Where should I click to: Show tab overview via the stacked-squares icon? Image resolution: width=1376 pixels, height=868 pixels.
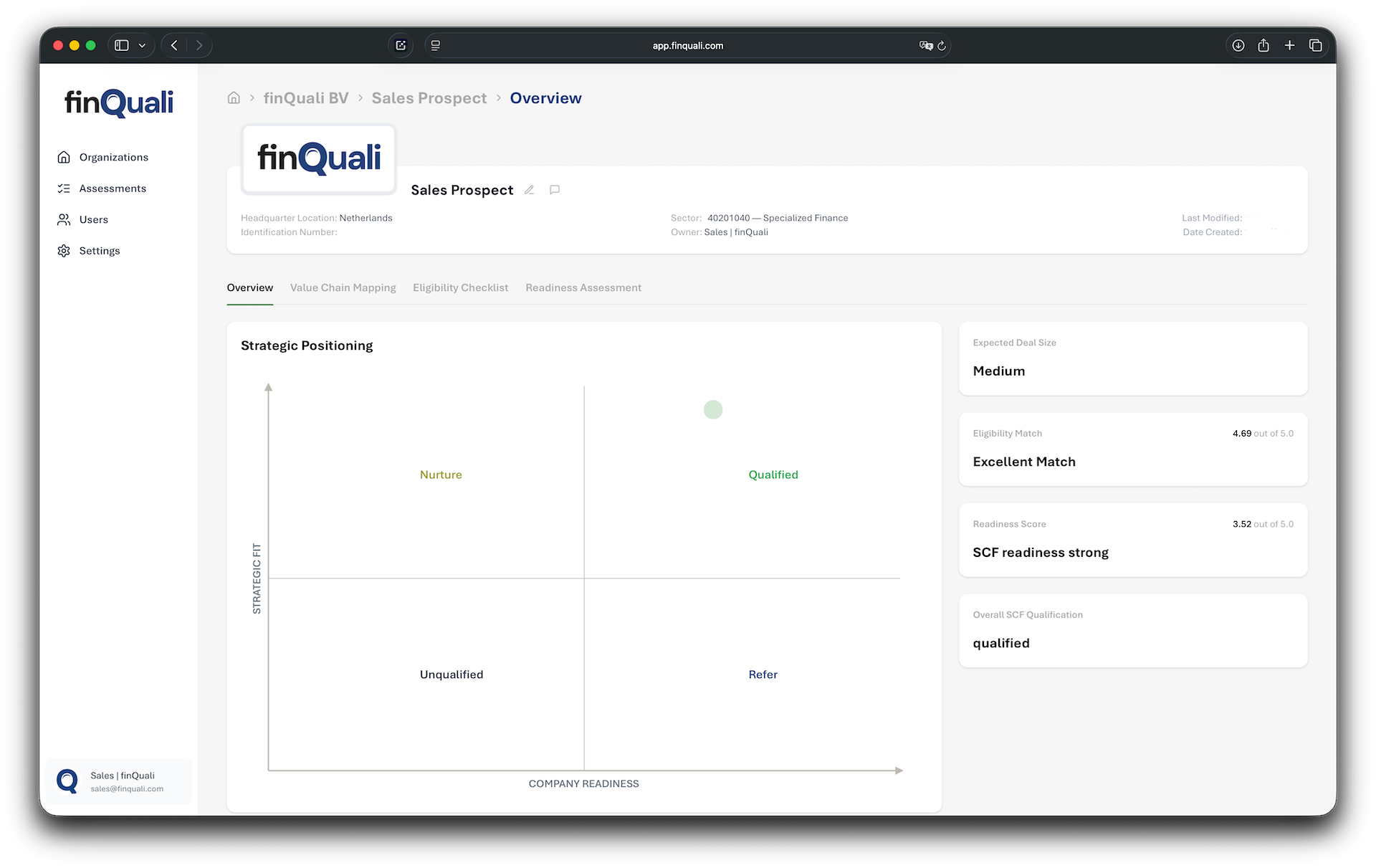[1316, 44]
